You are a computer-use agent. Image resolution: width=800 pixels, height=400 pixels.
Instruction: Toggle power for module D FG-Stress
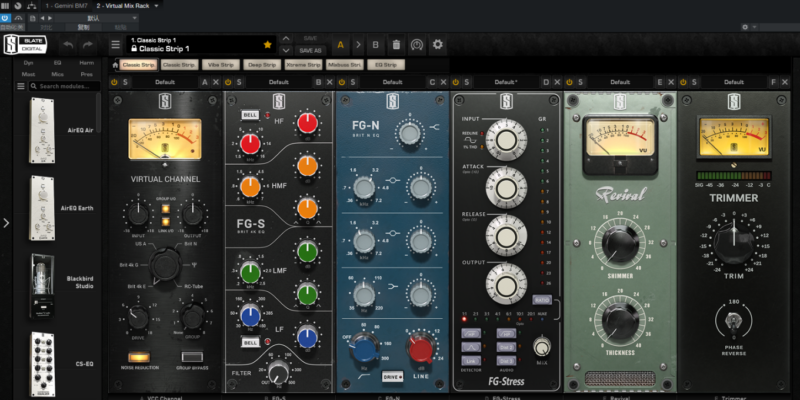point(455,82)
